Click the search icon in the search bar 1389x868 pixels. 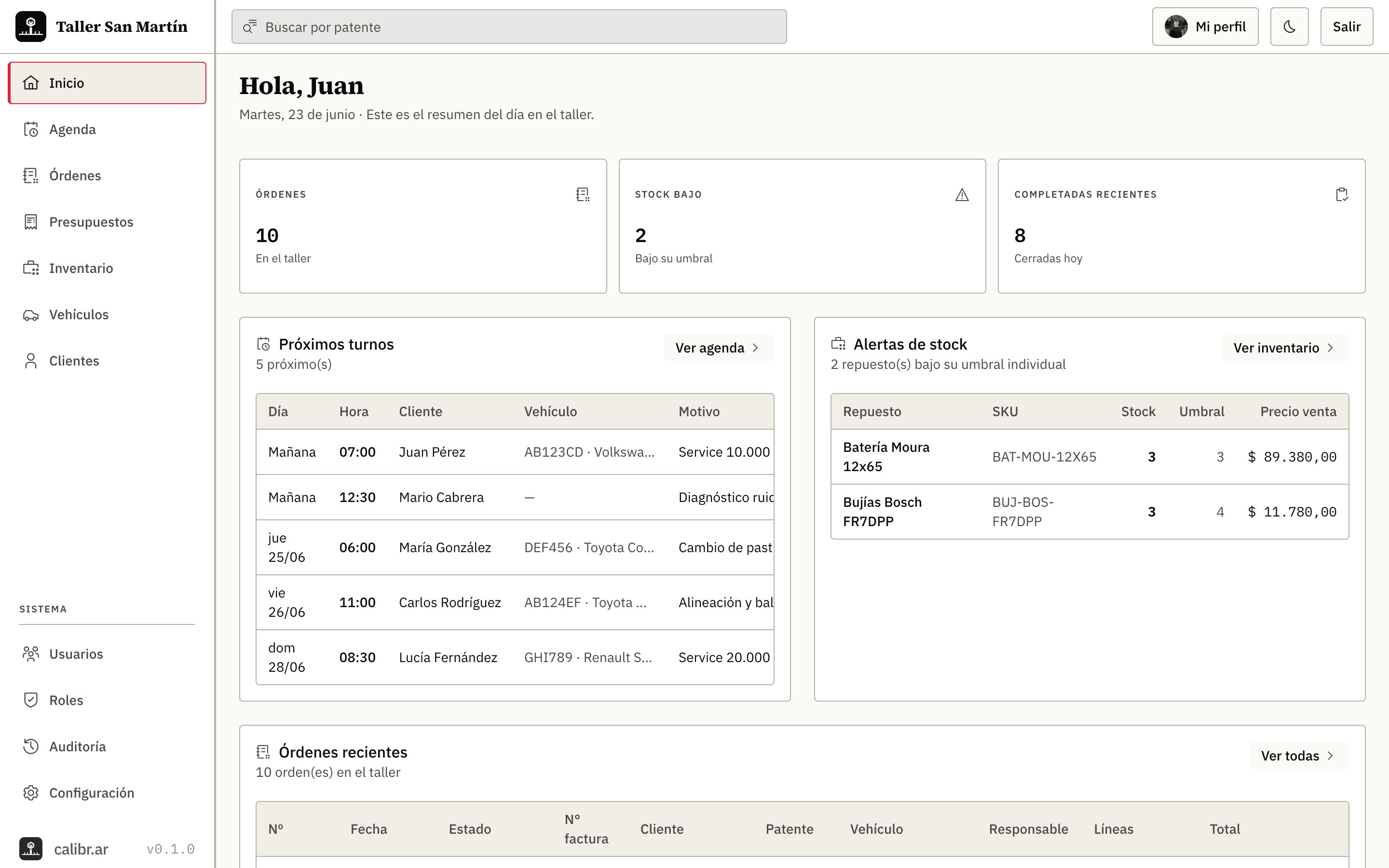[250, 27]
